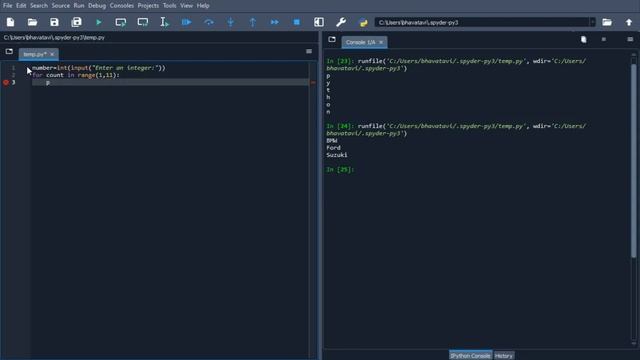Go to parent directory arrow
The width and height of the screenshot is (640, 360).
[x=629, y=22]
